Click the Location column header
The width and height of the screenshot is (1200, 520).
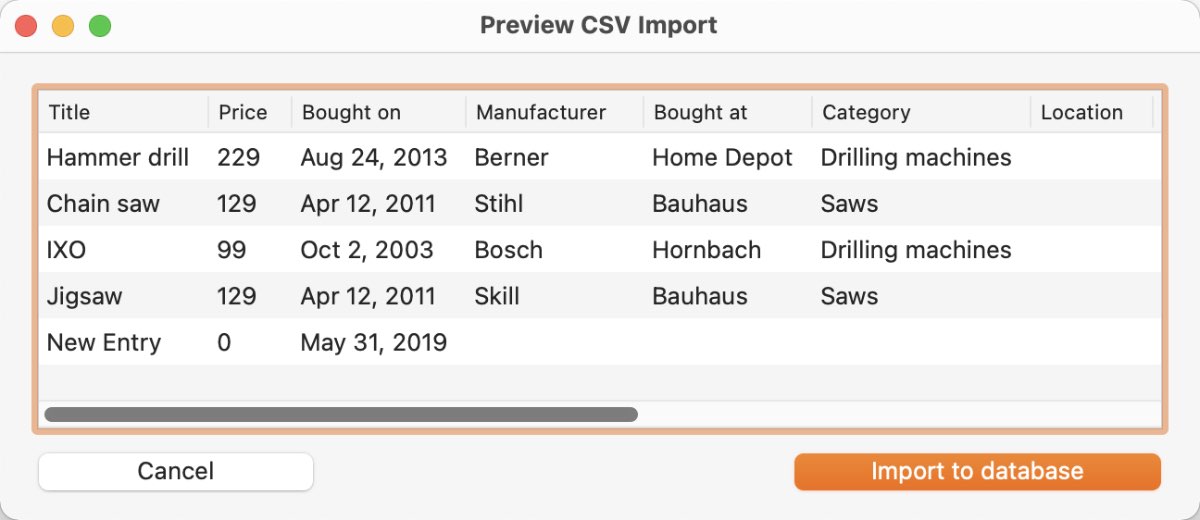point(1092,112)
